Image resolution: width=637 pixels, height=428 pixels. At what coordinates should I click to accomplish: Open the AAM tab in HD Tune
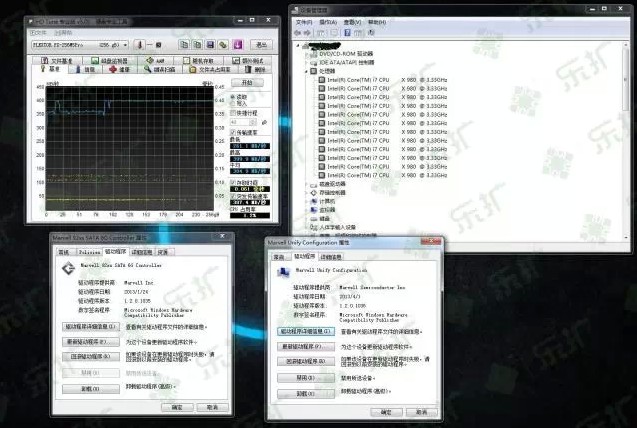[155, 61]
